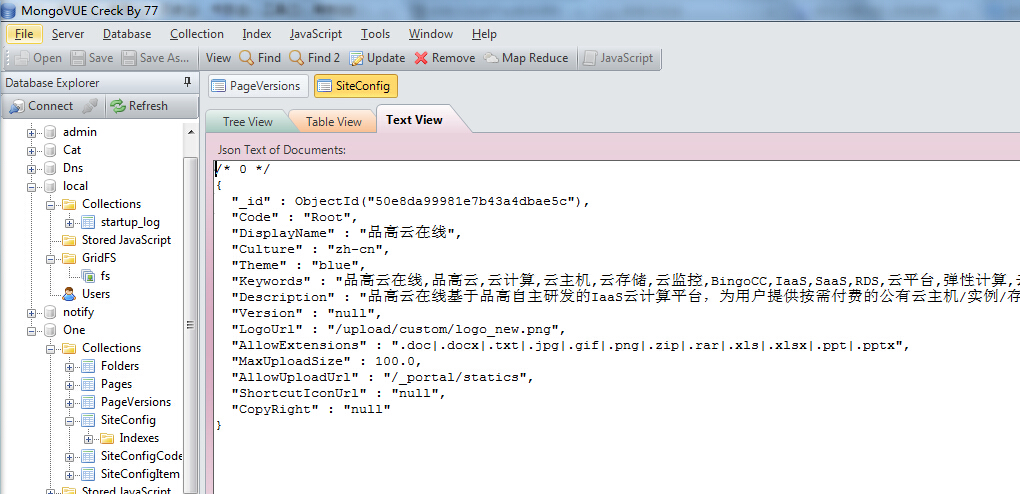This screenshot has height=494, width=1020.
Task: Click the Save As toolbar button
Action: tap(156, 58)
